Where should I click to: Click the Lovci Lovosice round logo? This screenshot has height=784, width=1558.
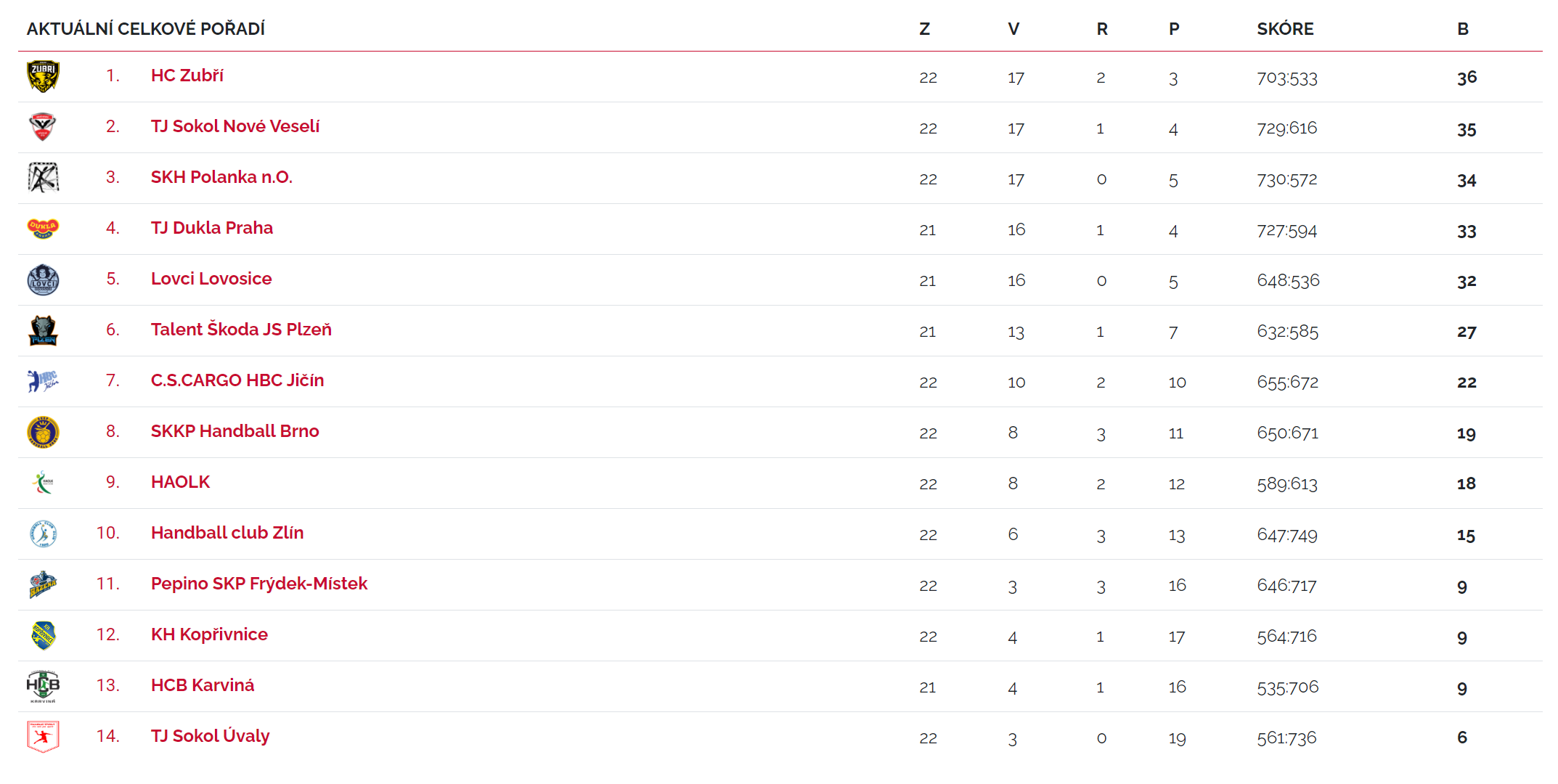(x=43, y=279)
